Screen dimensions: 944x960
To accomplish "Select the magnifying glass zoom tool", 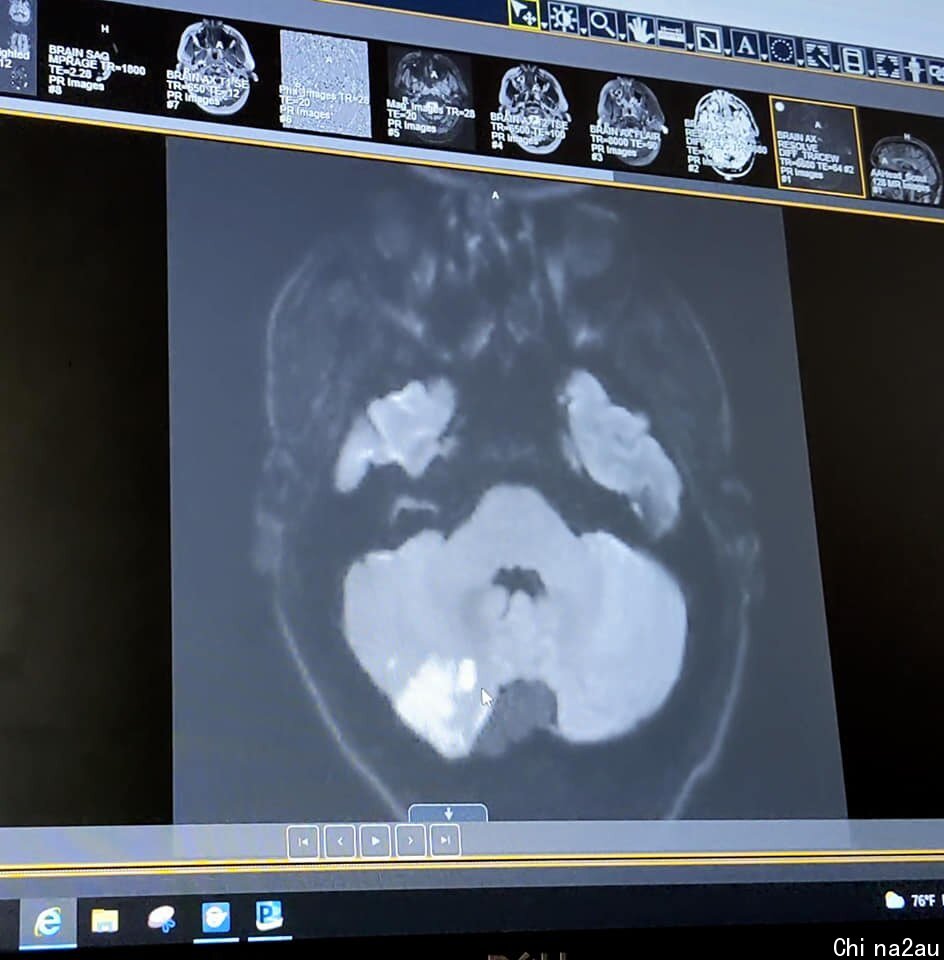I will (602, 25).
